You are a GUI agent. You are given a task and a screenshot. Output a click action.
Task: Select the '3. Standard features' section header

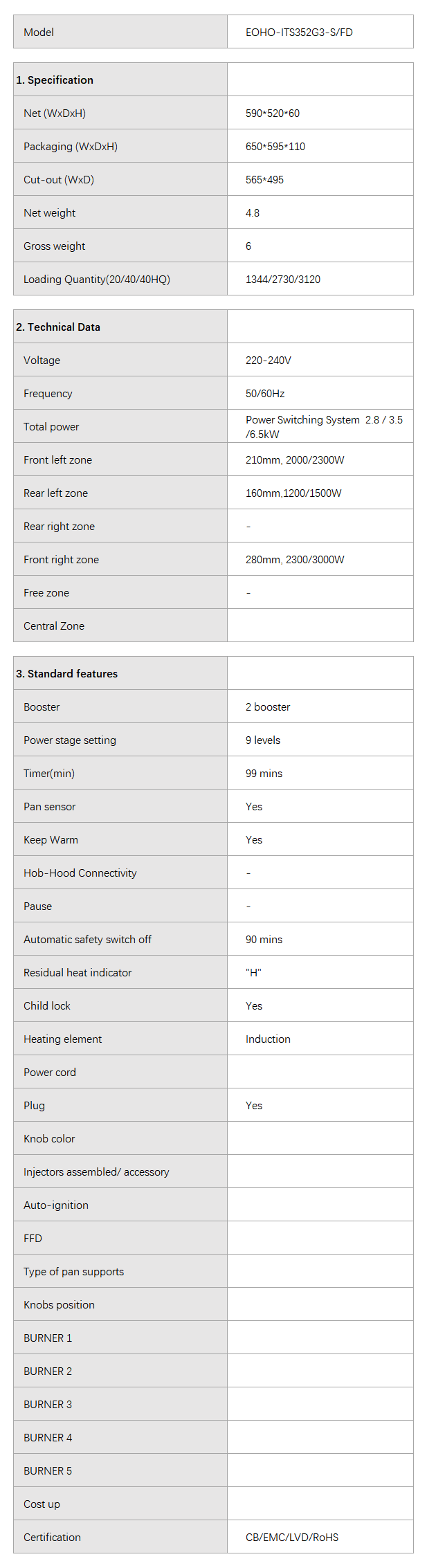67,674
